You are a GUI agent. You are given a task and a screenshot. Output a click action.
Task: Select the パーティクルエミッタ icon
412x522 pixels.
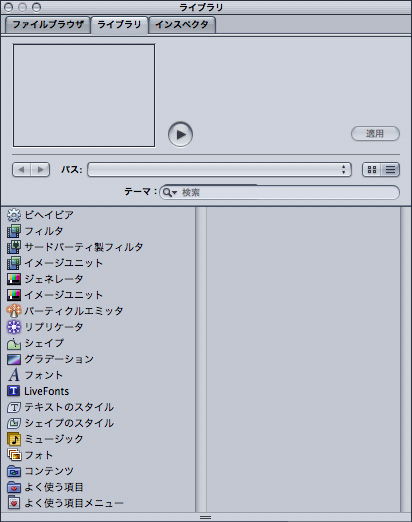pyautogui.click(x=14, y=311)
